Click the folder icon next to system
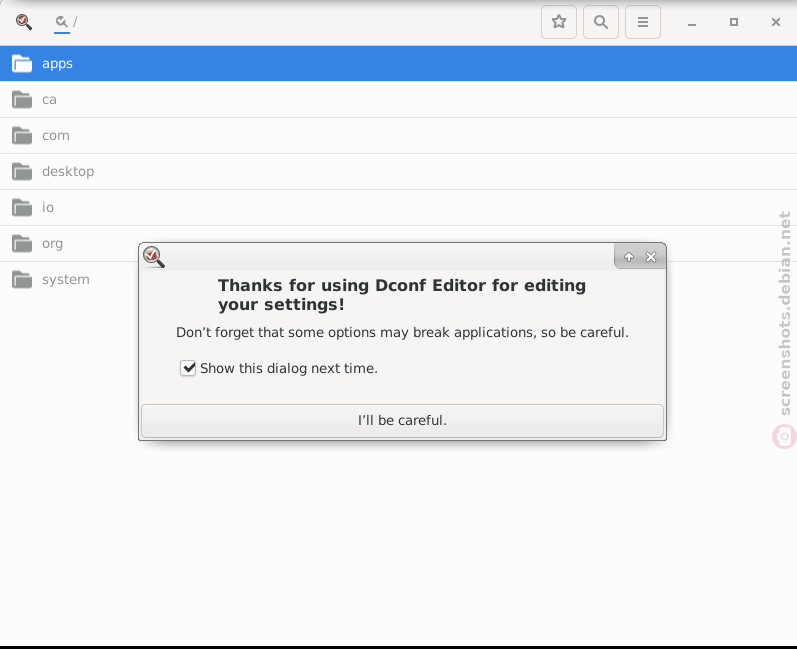The width and height of the screenshot is (797, 649). tap(22, 280)
